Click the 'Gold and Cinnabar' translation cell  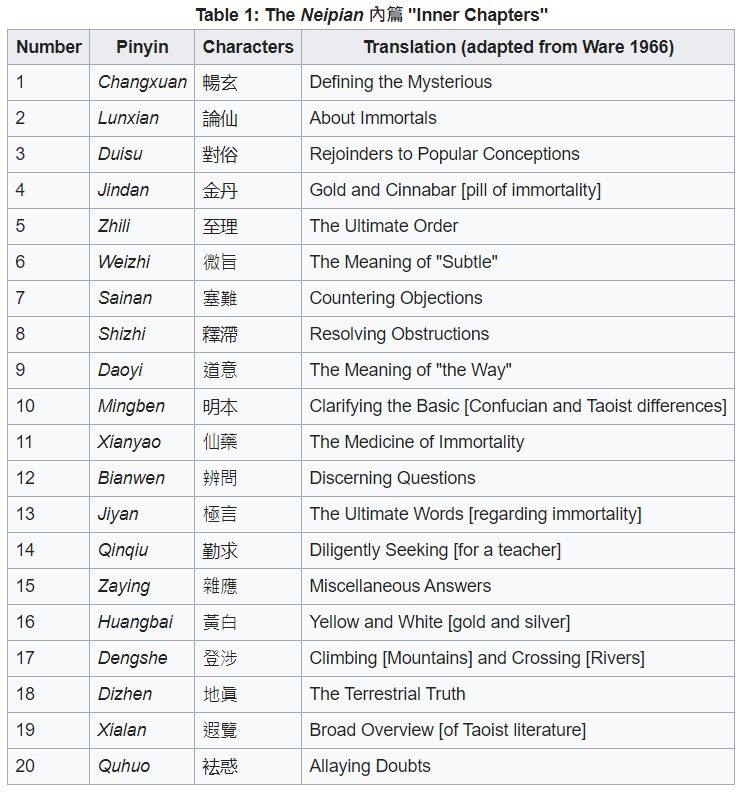(x=455, y=190)
